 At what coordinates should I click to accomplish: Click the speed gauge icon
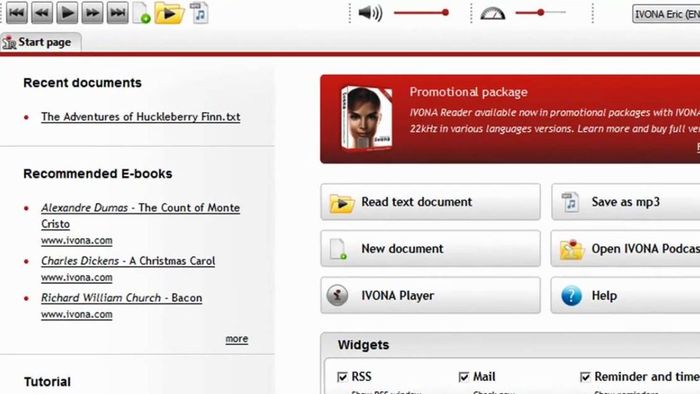click(492, 13)
